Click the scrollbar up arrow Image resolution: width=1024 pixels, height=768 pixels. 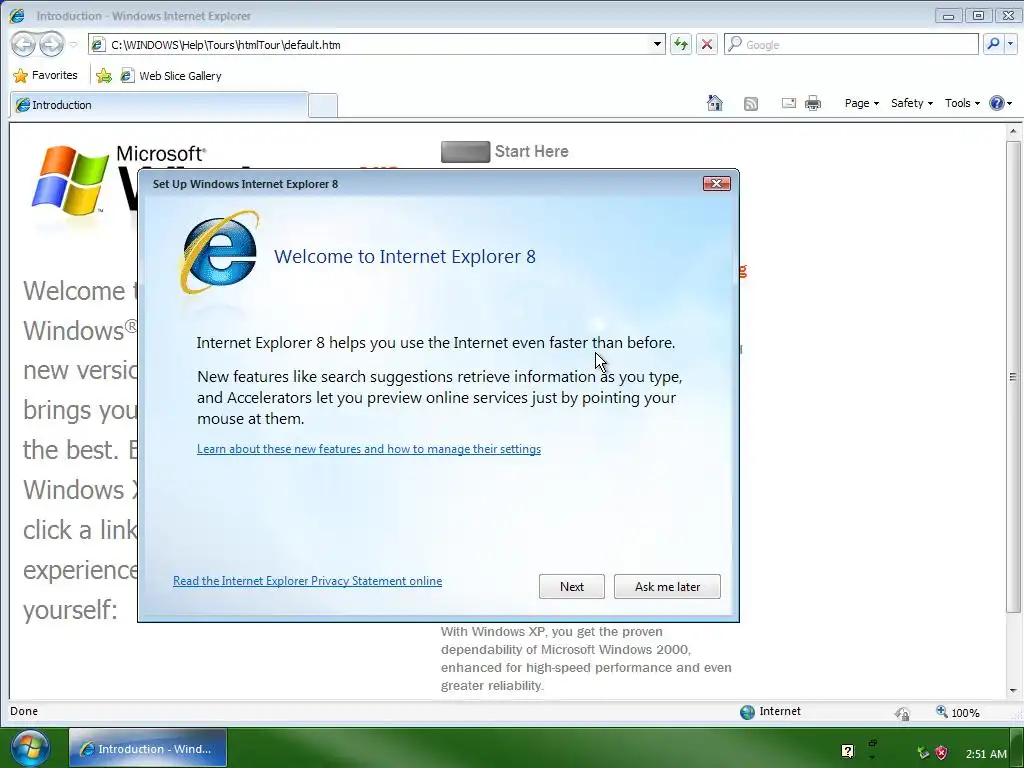click(x=1013, y=131)
